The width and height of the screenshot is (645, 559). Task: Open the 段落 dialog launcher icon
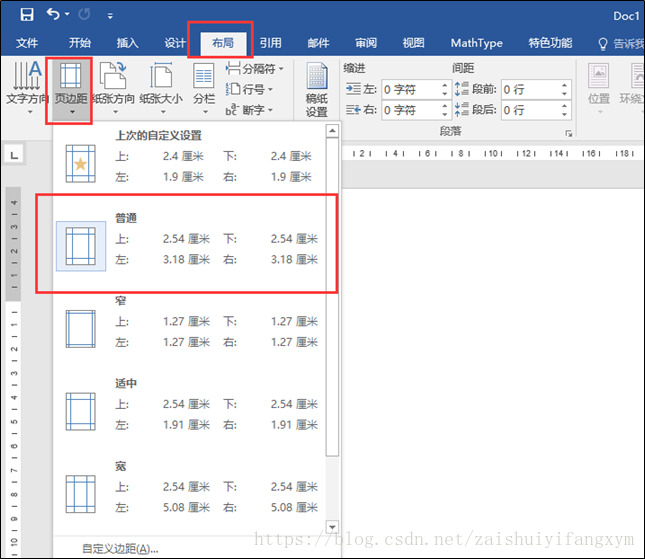click(569, 133)
